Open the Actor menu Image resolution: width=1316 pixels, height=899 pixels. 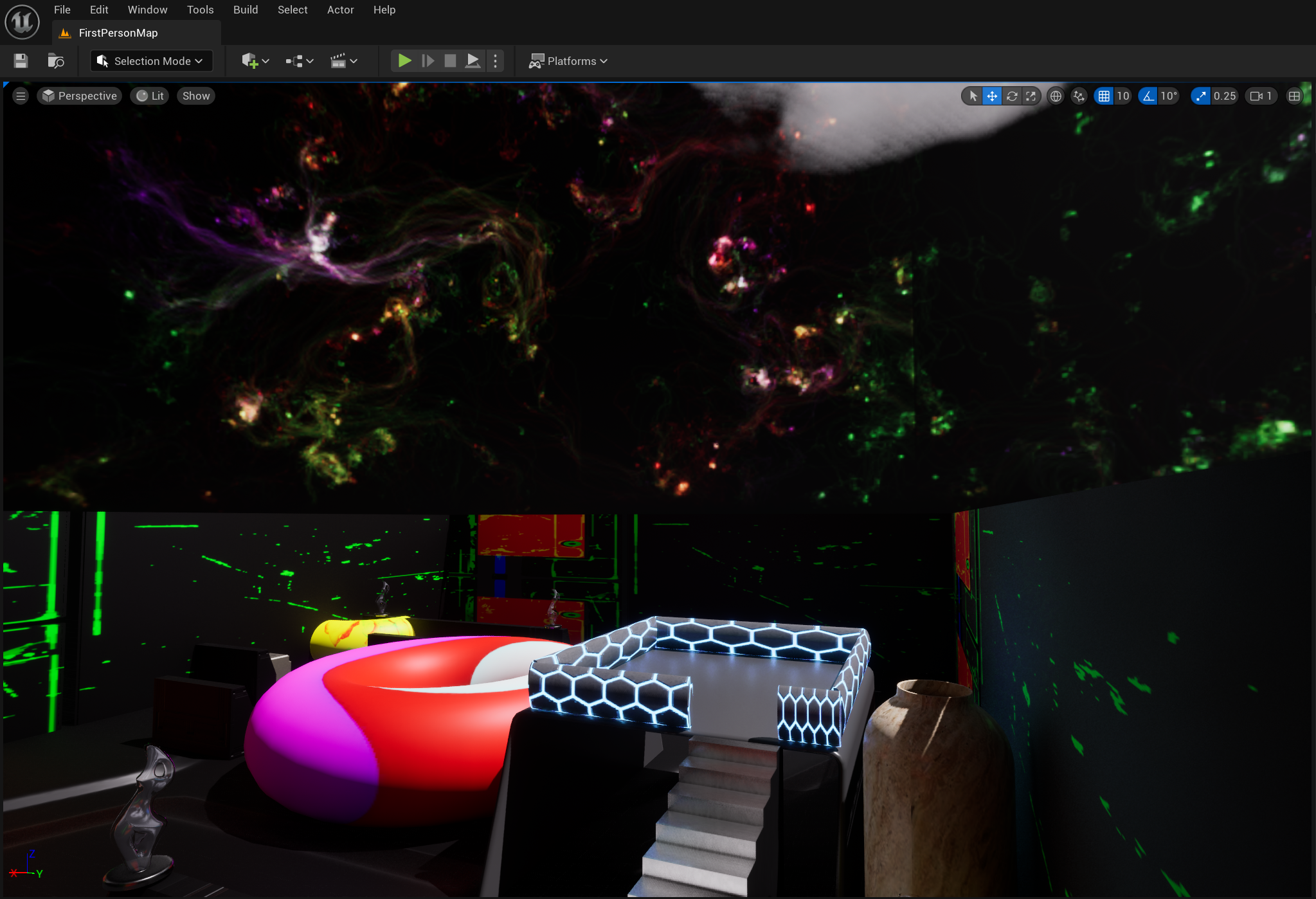click(340, 10)
